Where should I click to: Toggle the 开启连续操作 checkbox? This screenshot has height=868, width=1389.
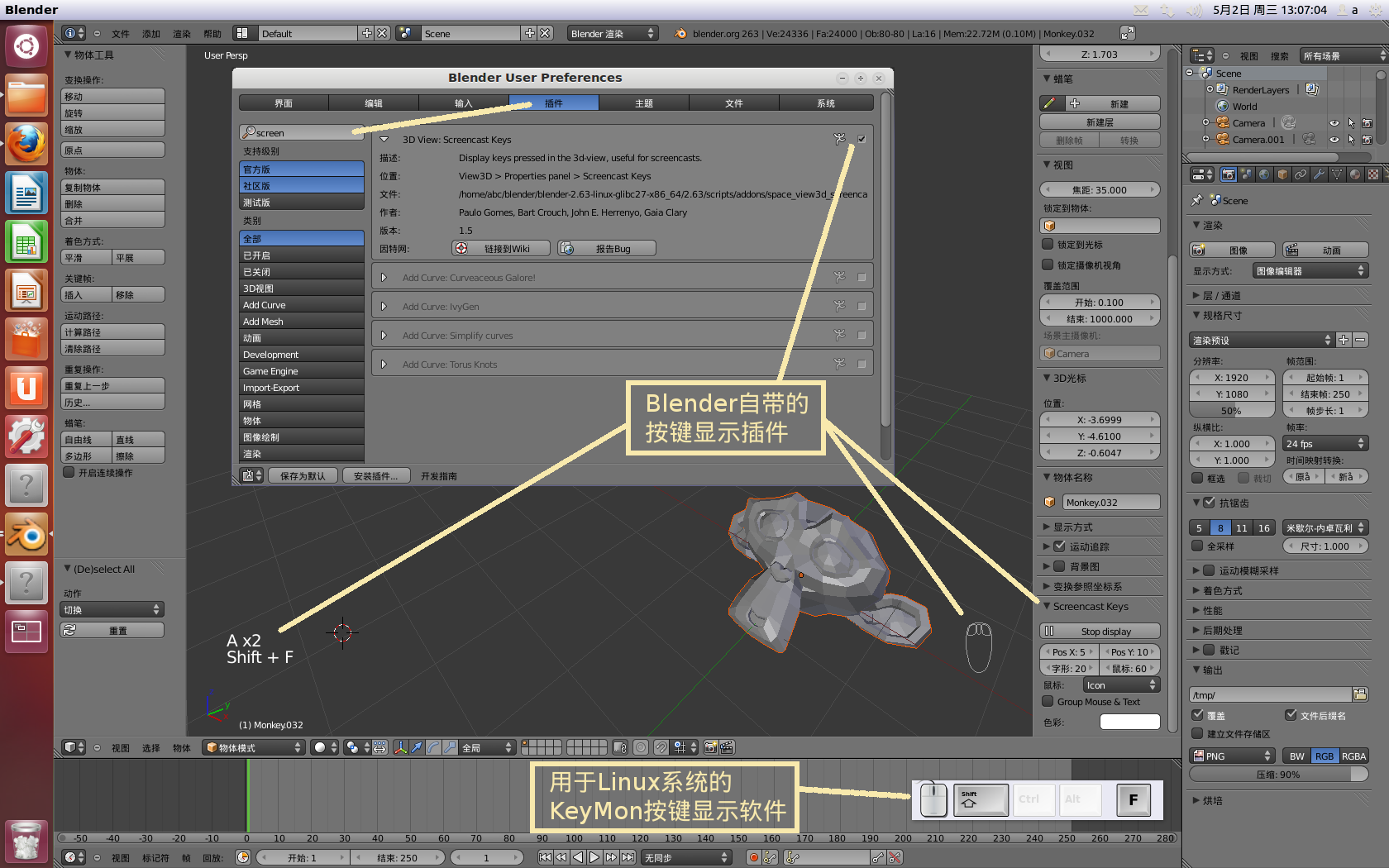coord(69,472)
